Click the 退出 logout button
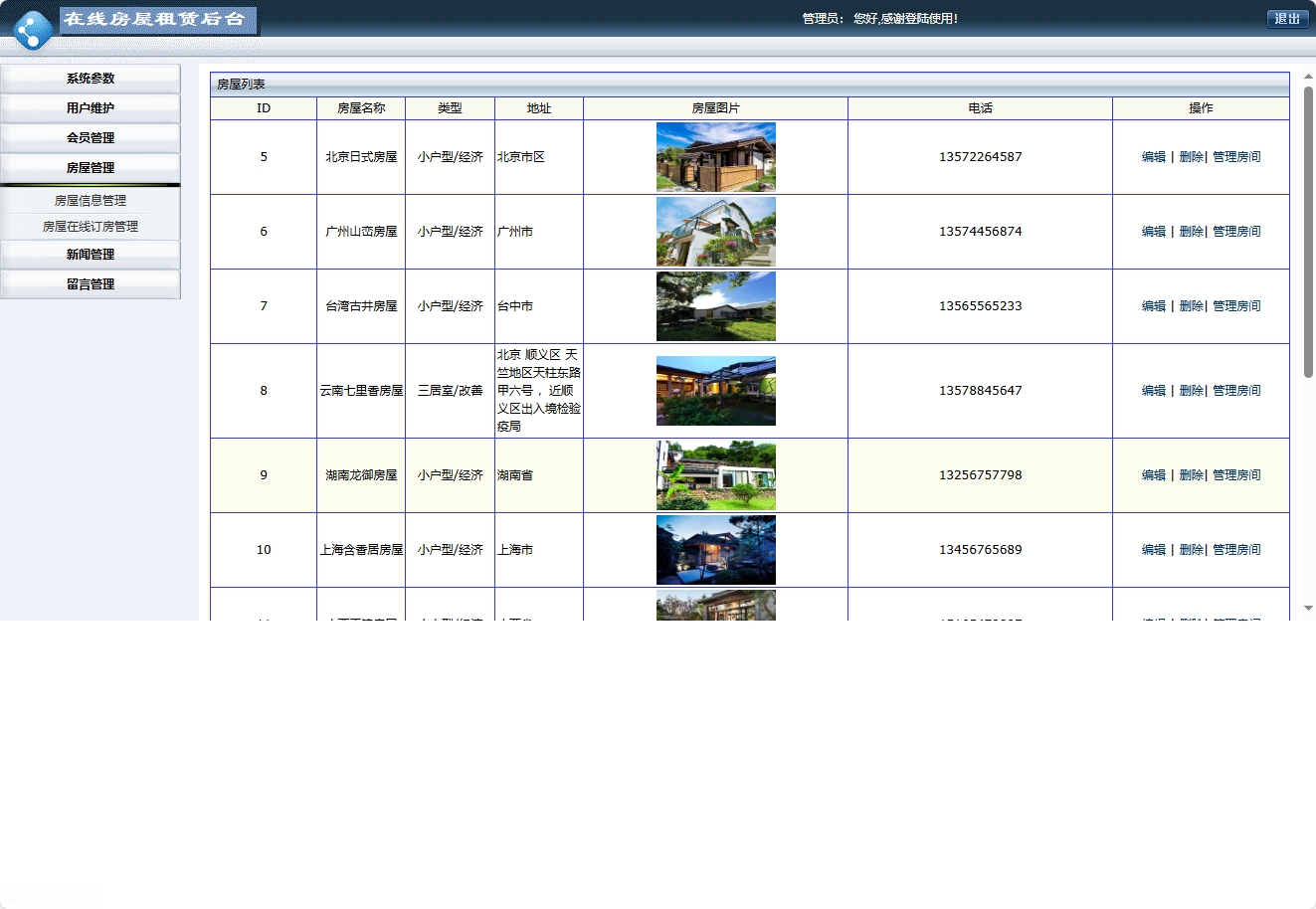Viewport: 1316px width, 909px height. [1287, 18]
